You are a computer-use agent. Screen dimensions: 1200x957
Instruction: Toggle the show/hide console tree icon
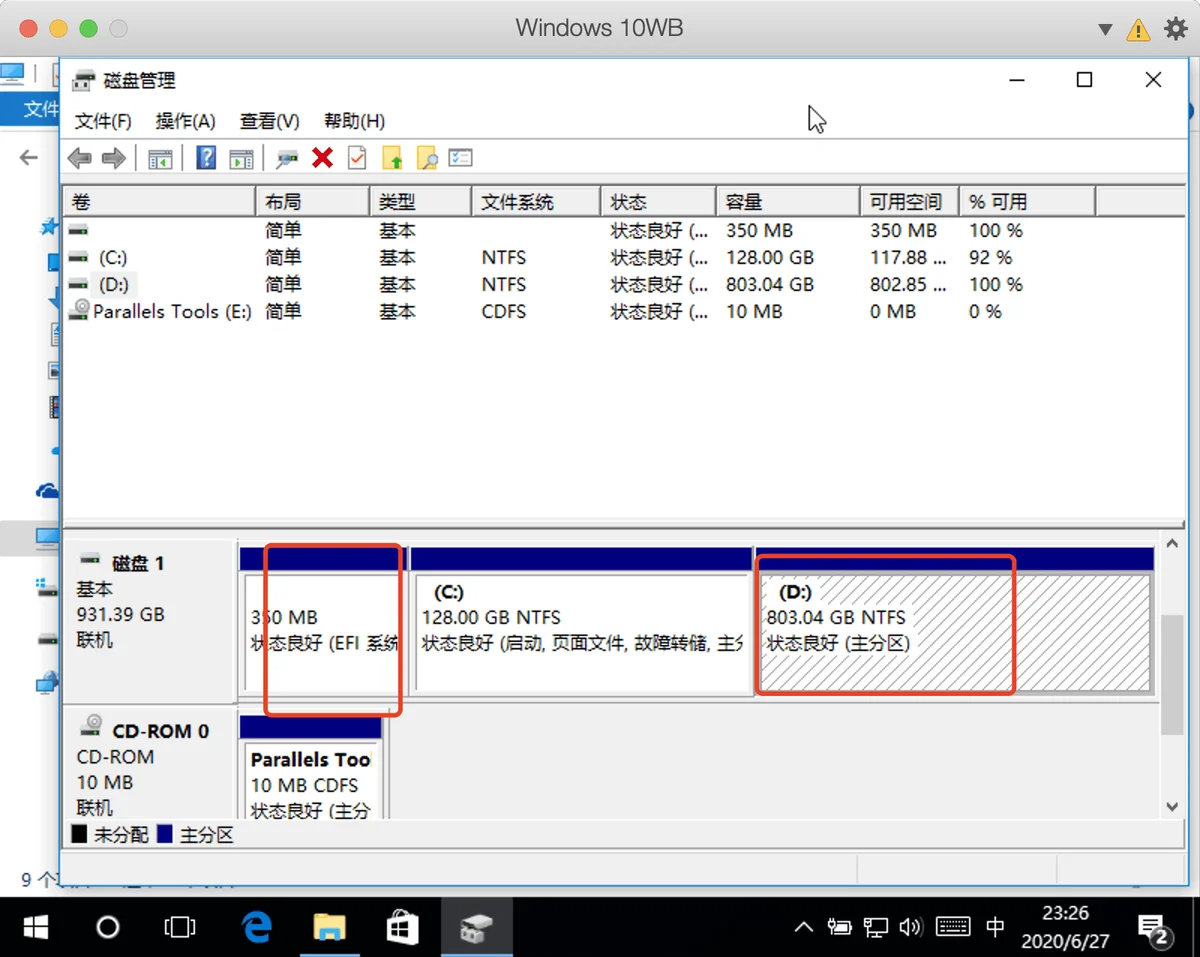point(160,158)
